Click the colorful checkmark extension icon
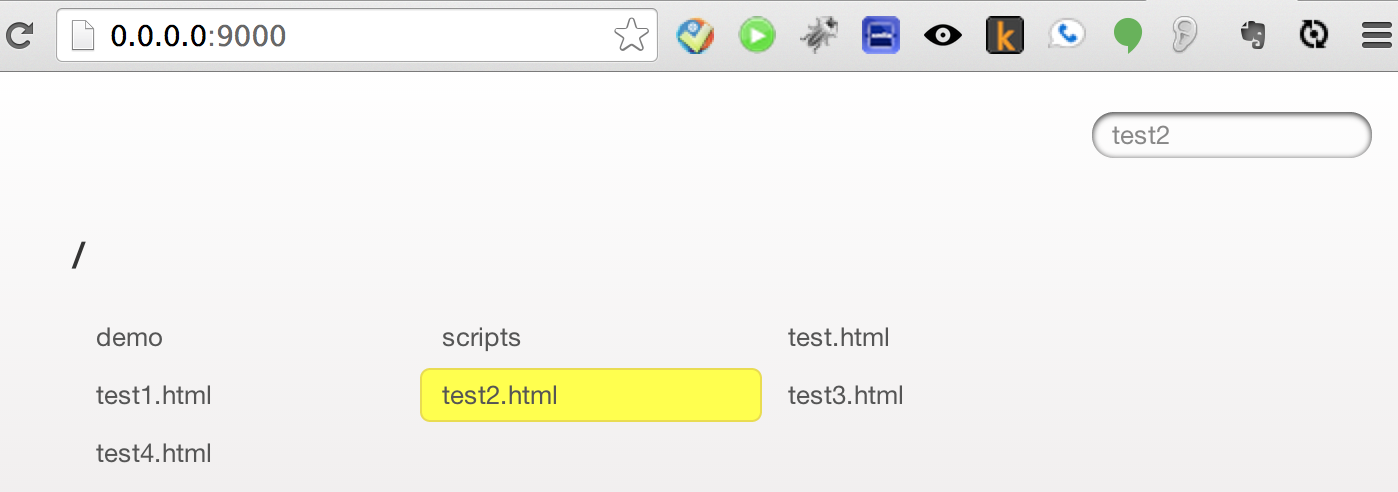 coord(695,37)
